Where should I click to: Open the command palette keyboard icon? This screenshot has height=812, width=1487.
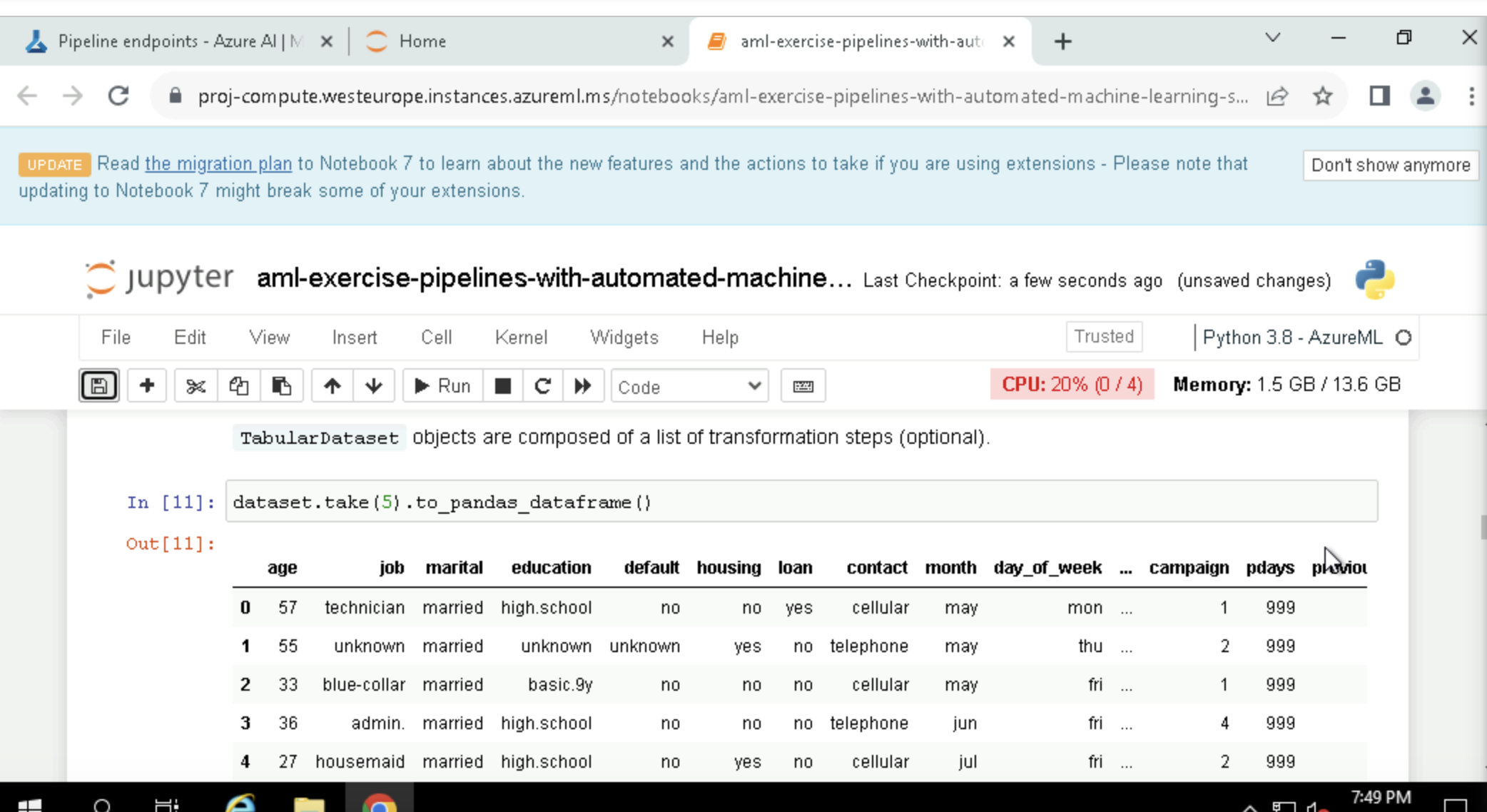(x=803, y=386)
